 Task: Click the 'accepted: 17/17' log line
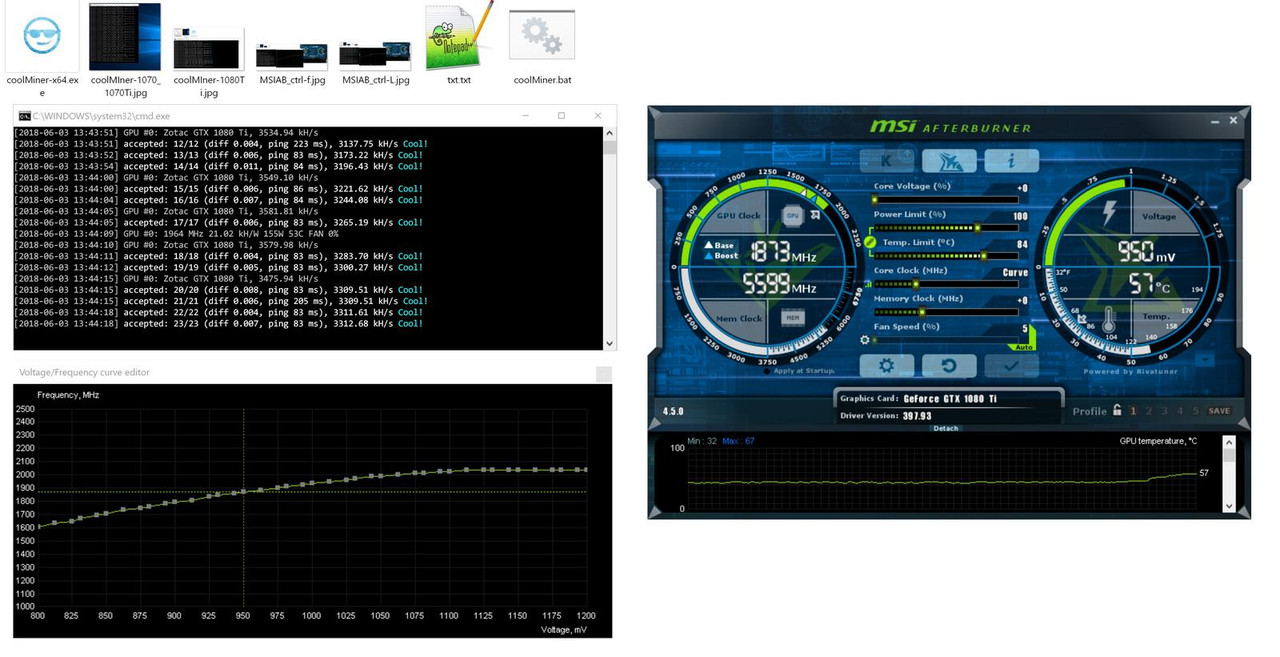click(221, 222)
